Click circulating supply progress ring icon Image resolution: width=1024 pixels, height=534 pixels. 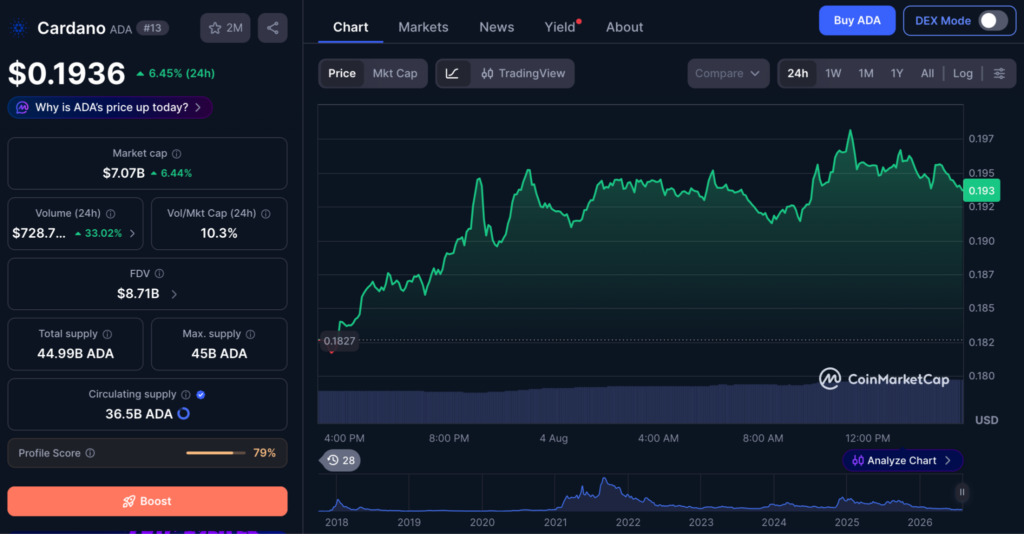(x=184, y=414)
